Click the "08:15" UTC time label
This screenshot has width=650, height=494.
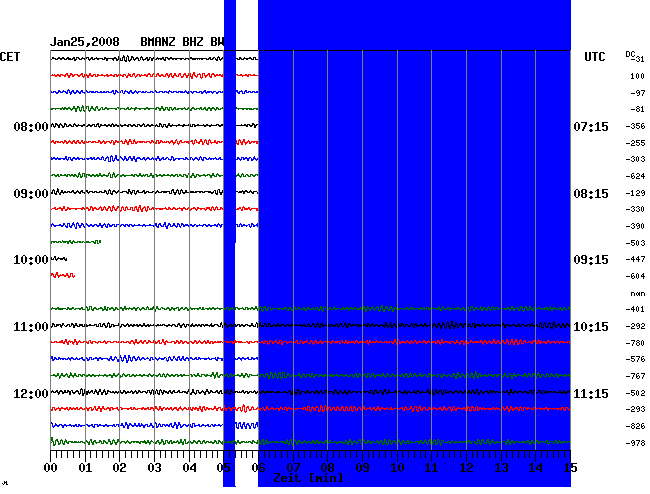(591, 194)
